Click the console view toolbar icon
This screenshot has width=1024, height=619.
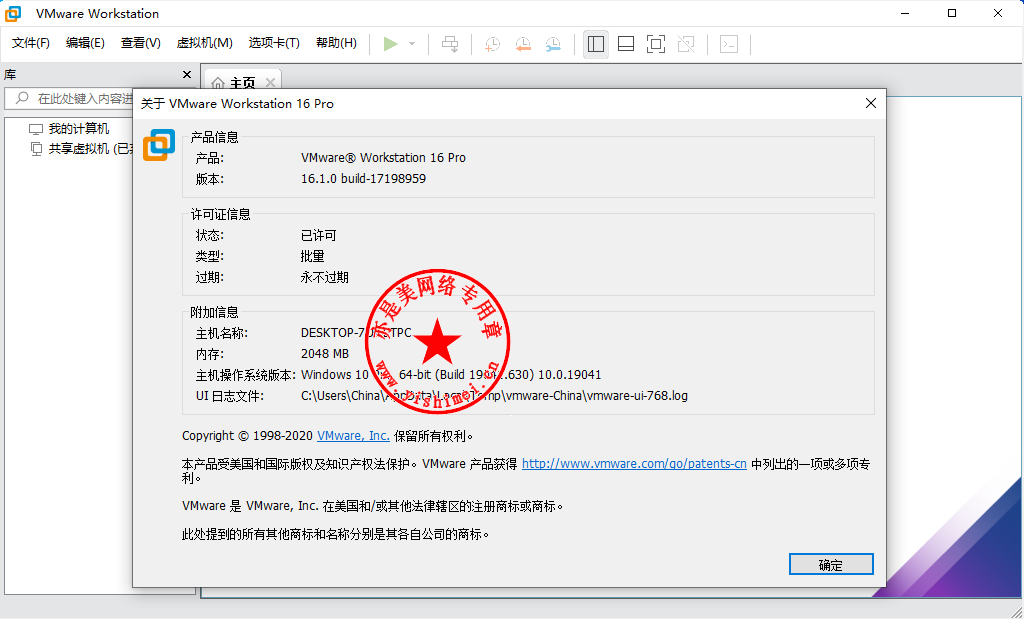point(730,44)
